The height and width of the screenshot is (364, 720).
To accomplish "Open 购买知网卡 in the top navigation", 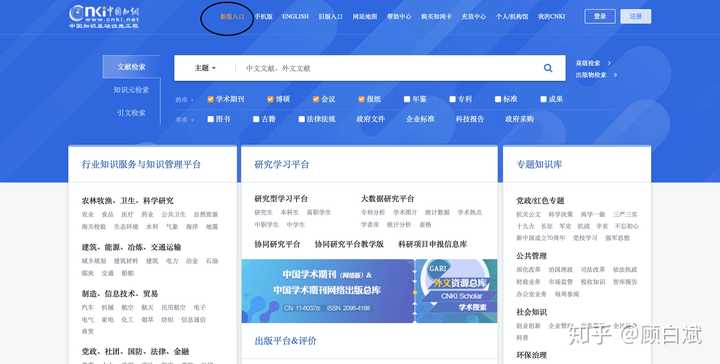I will click(436, 17).
